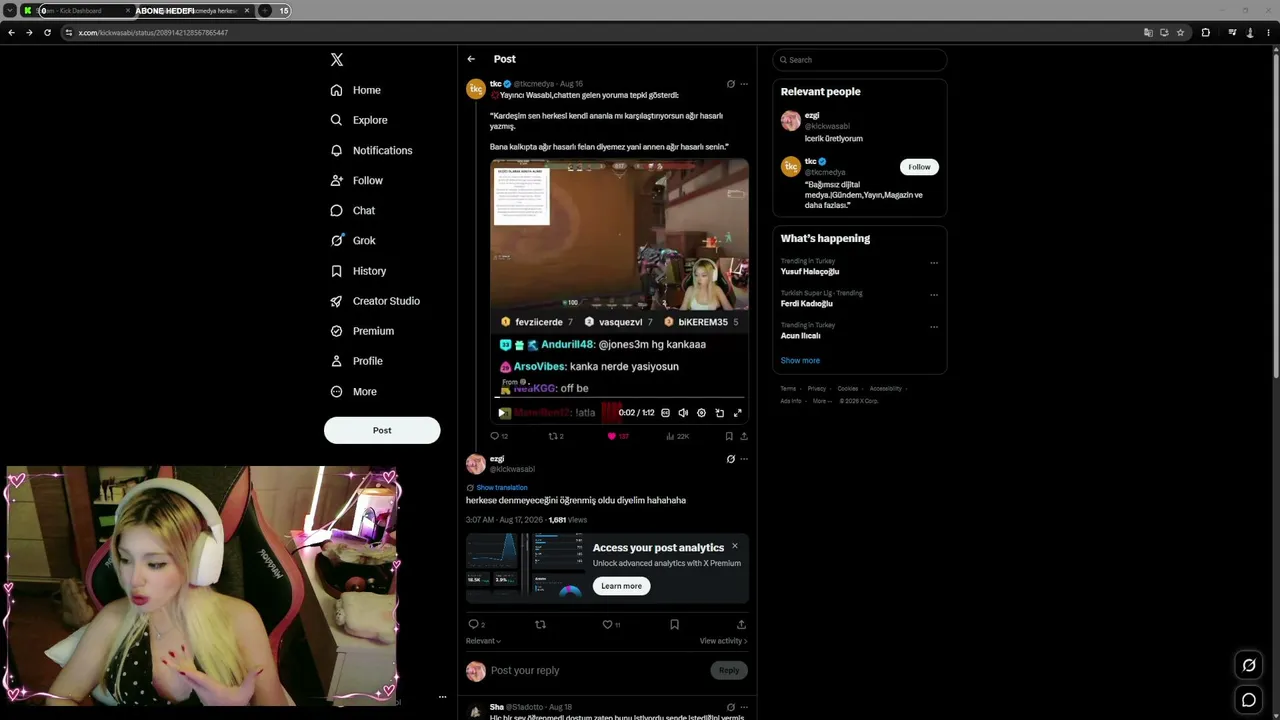
Task: Play the embedded video
Action: click(504, 413)
